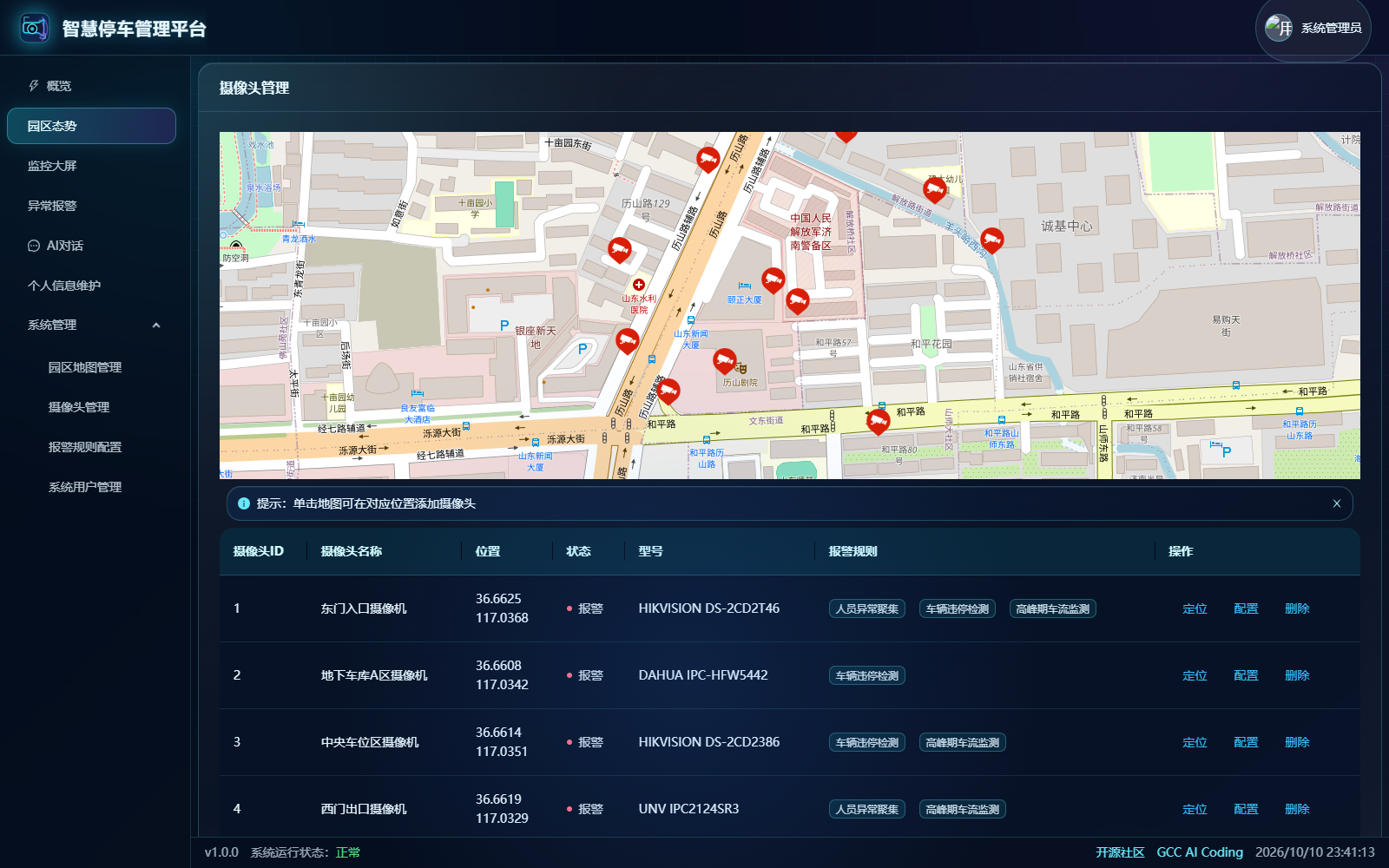Open AI对话 chat bubble icon
Viewport: 1389px width, 868px height.
34,246
